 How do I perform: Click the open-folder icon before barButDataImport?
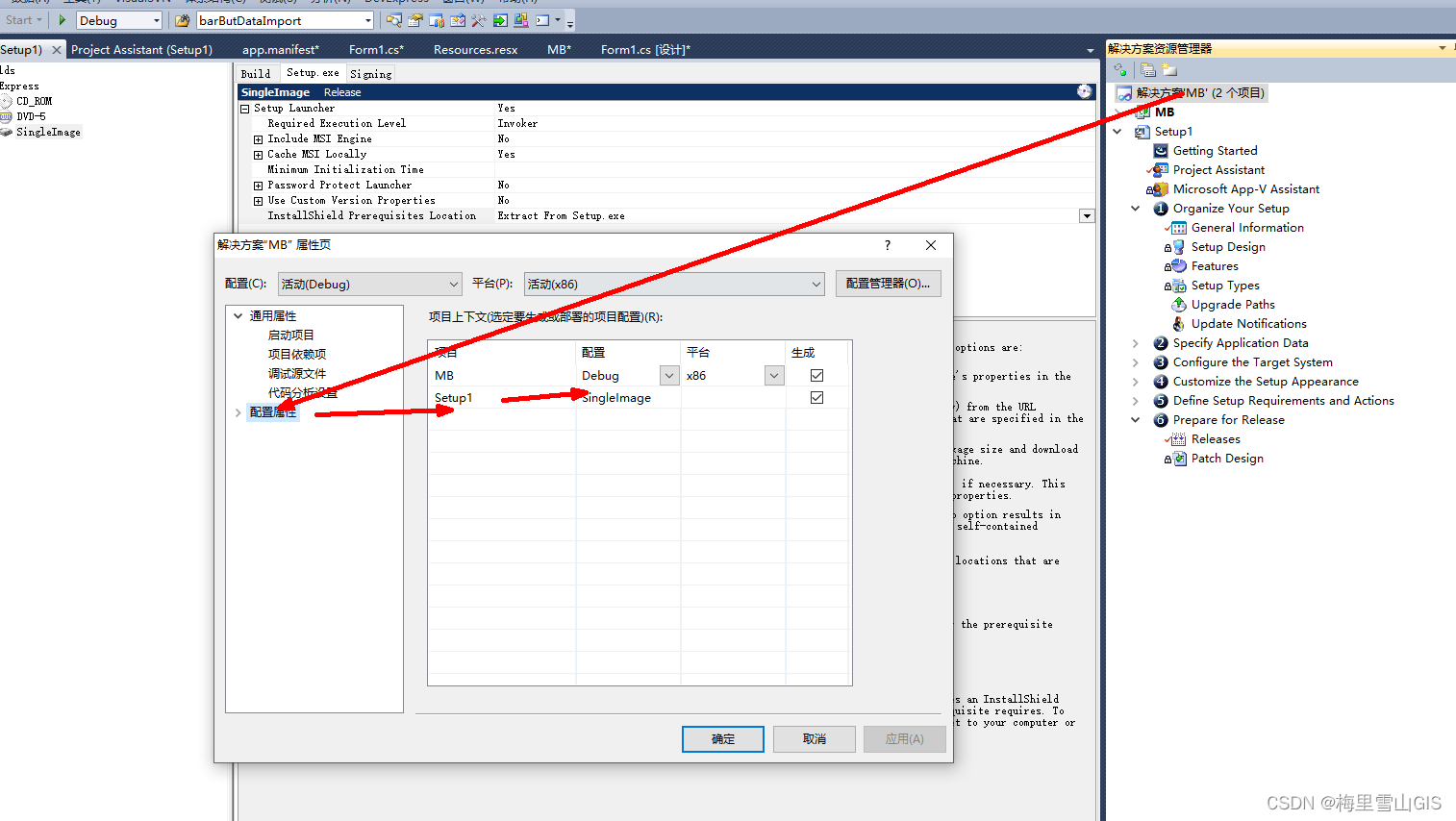point(182,20)
